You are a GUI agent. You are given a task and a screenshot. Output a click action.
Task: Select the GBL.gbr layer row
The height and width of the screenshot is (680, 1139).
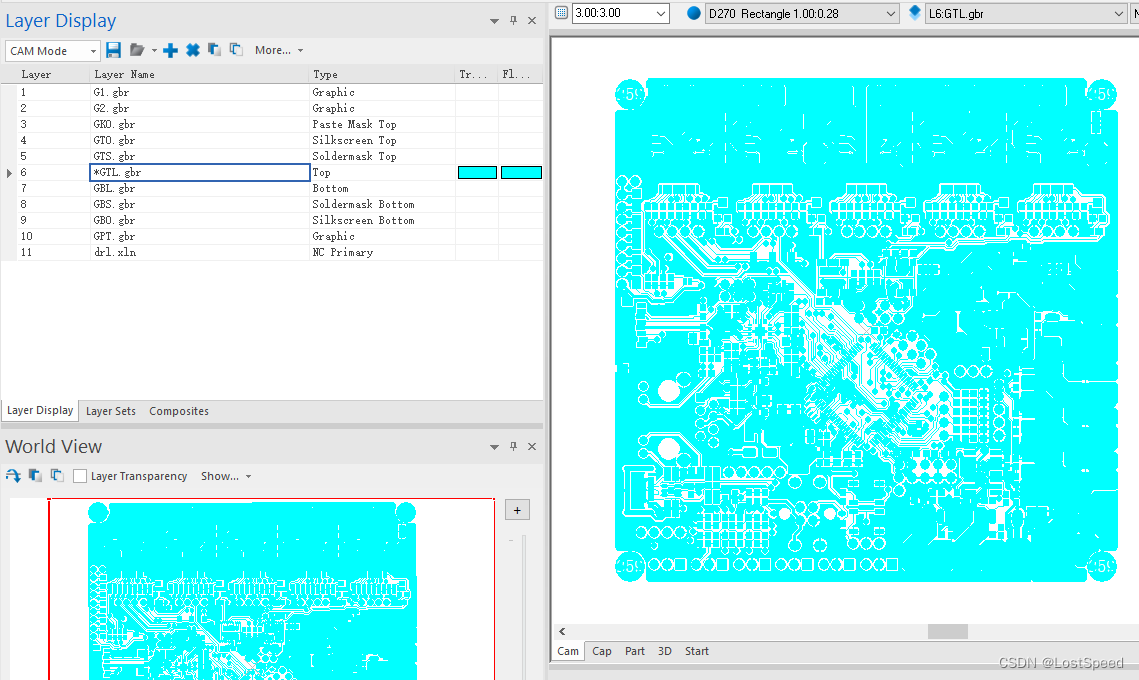click(272, 188)
